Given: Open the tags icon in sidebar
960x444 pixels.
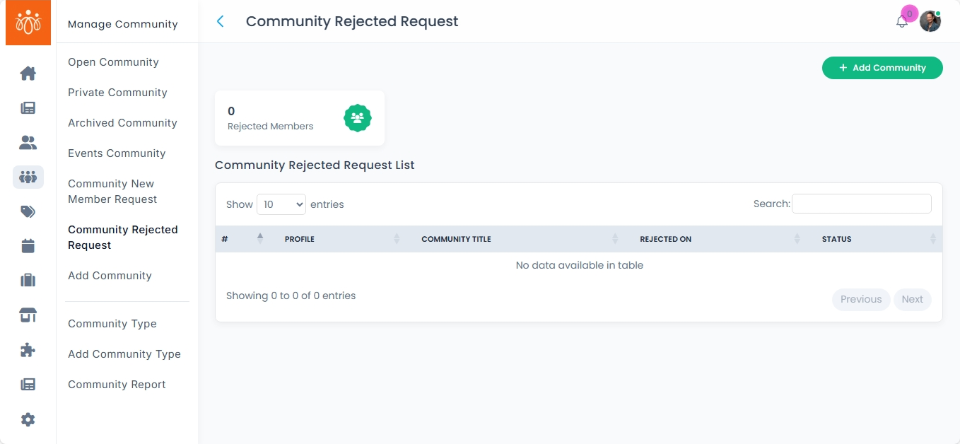Looking at the screenshot, I should pyautogui.click(x=28, y=211).
